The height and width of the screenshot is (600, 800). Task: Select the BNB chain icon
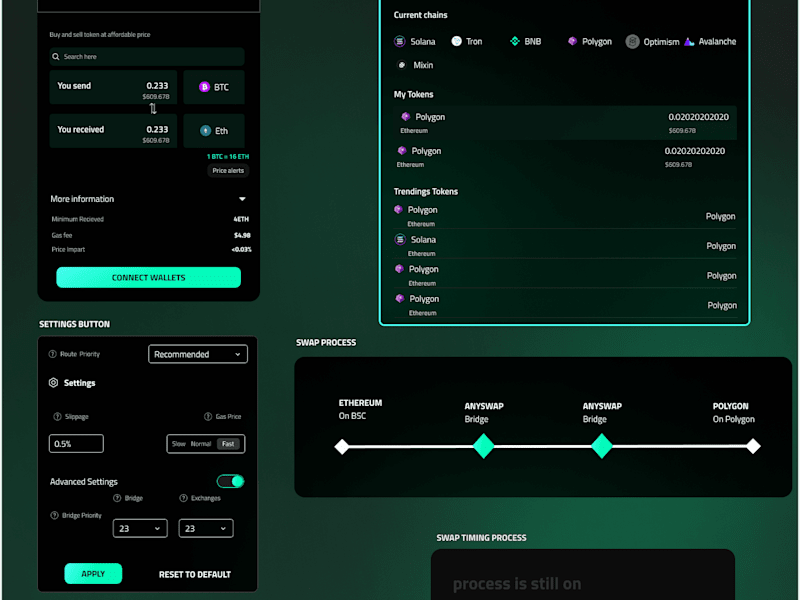515,41
